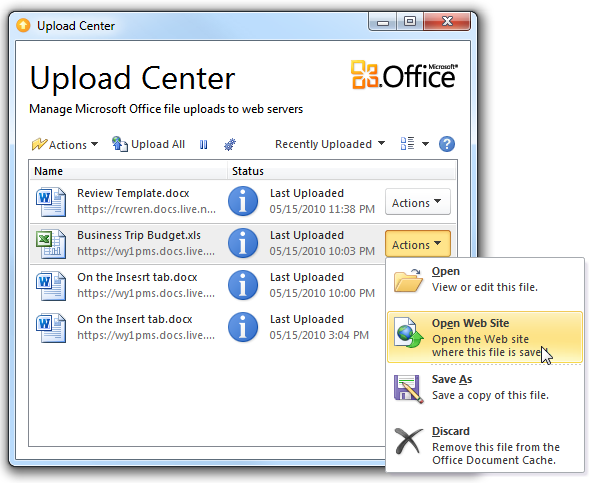Open the toolbar Actions menu

pos(65,144)
